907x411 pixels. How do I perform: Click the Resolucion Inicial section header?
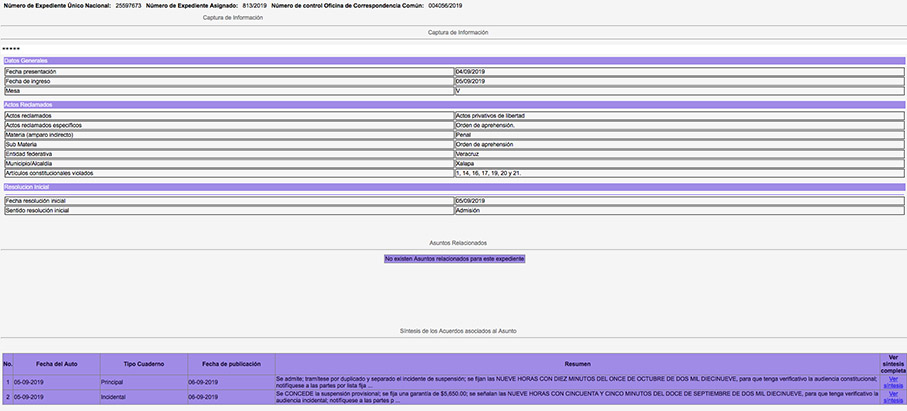(27, 187)
